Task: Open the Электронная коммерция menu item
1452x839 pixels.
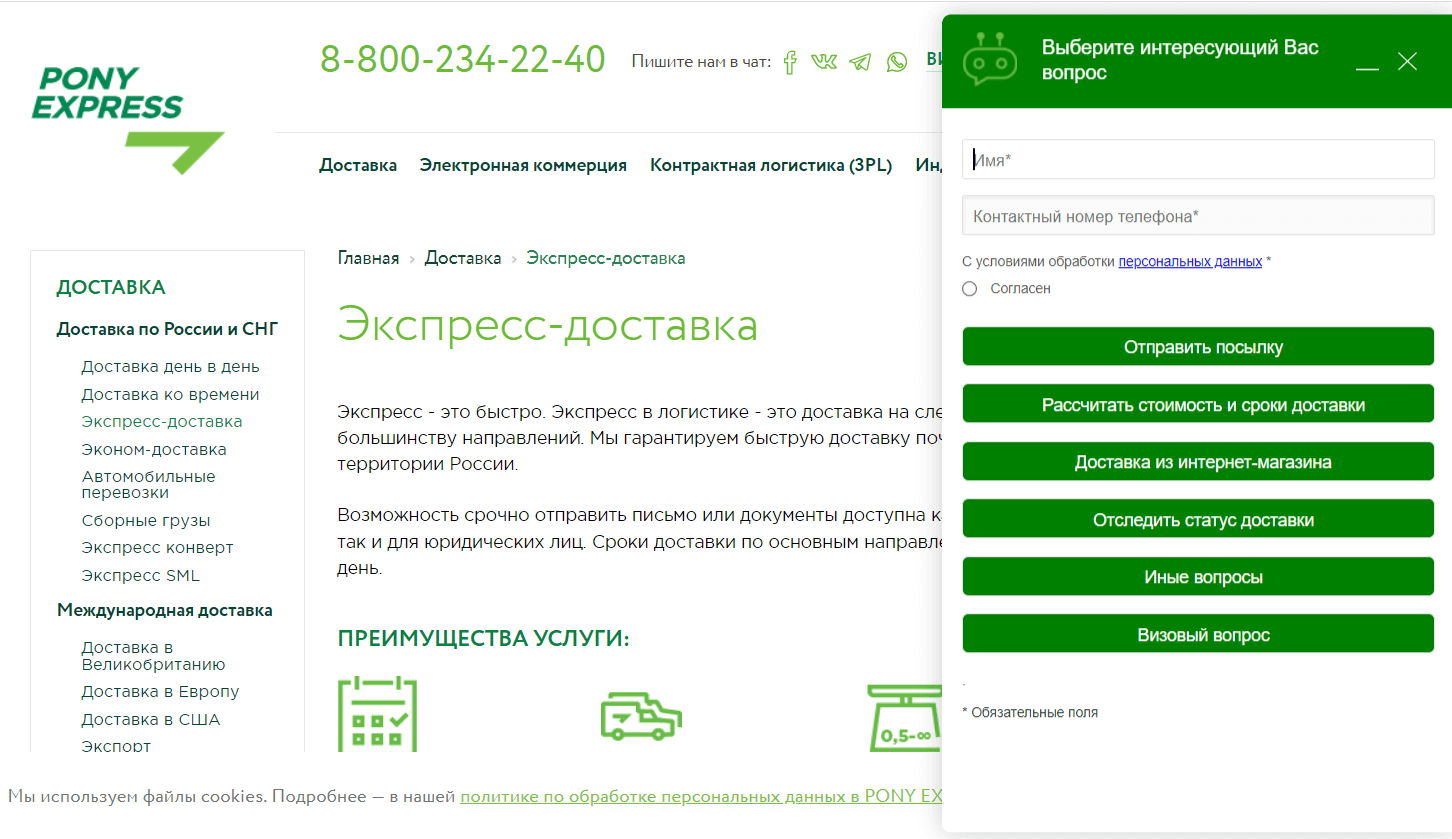Action: [x=523, y=165]
